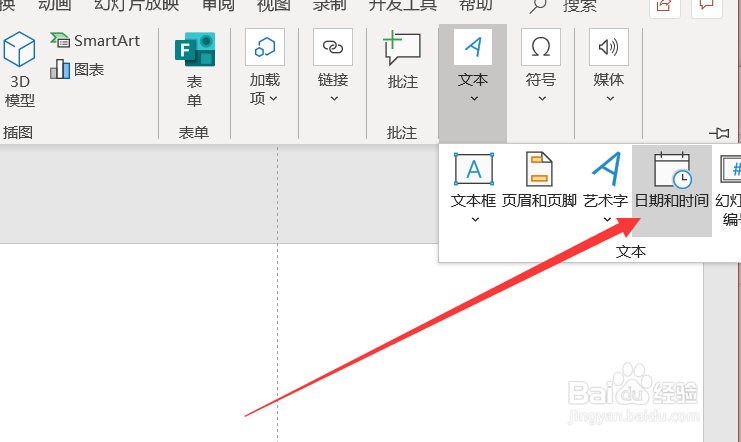Open the Developer (开发工具) tab

[403, 6]
